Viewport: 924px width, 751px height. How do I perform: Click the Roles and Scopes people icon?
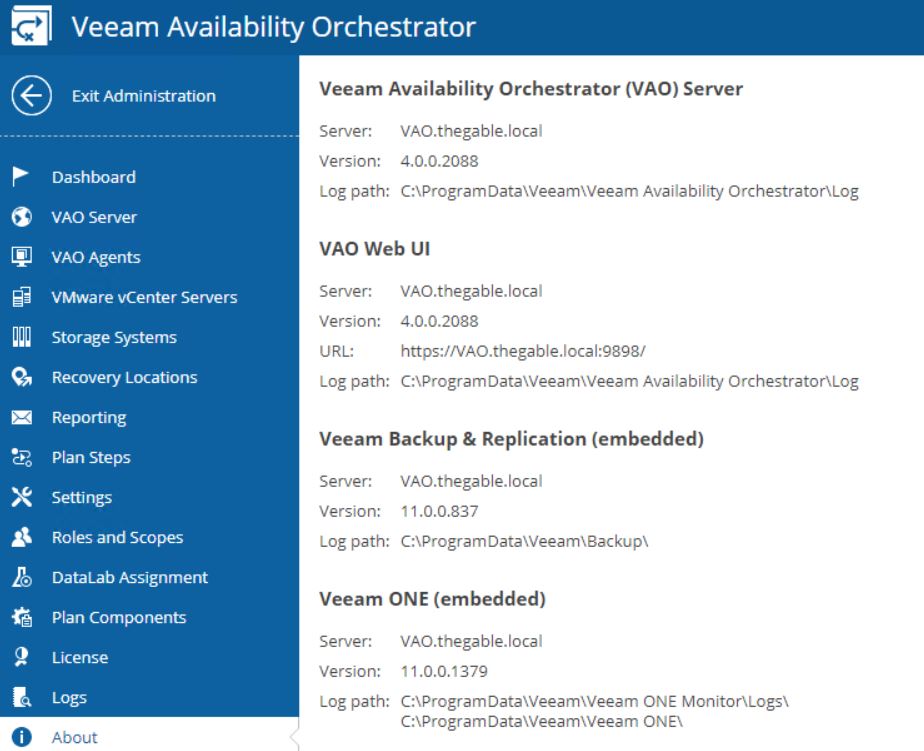pos(22,537)
